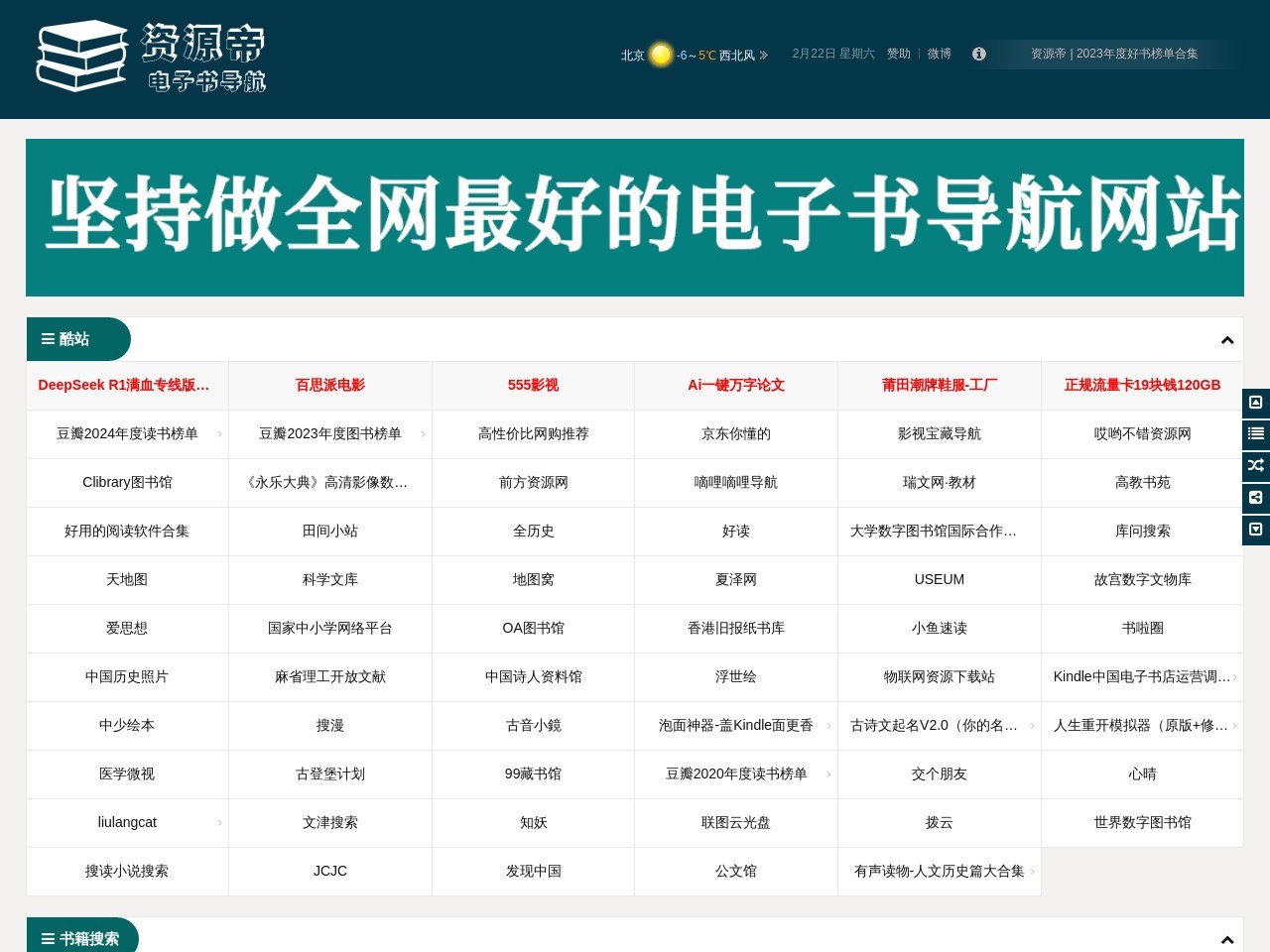Open the Ai一键万字论文 link
This screenshot has height=952, width=1270.
click(736, 385)
